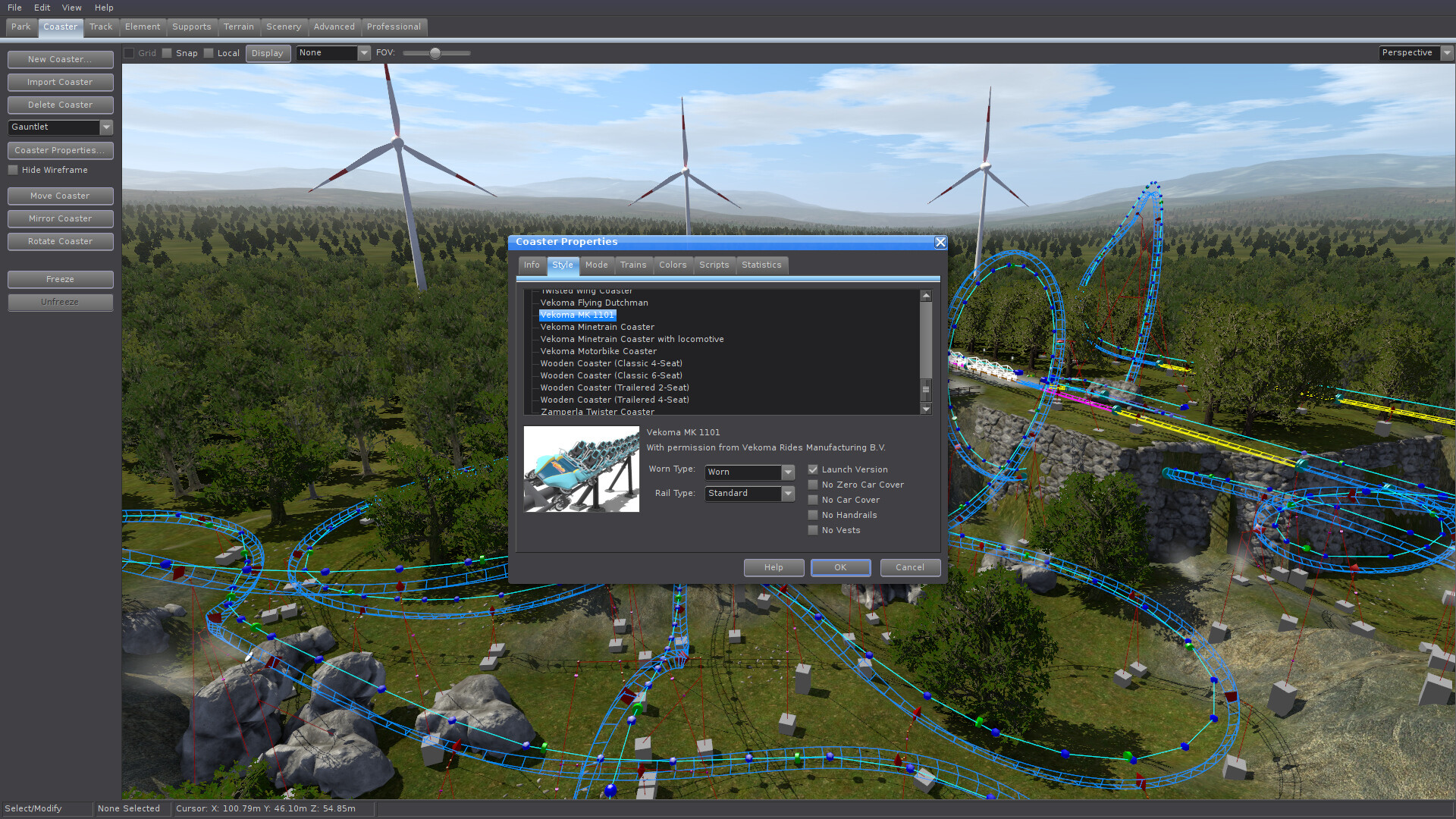Enable the No Handrails option
The height and width of the screenshot is (819, 1456).
coord(812,515)
